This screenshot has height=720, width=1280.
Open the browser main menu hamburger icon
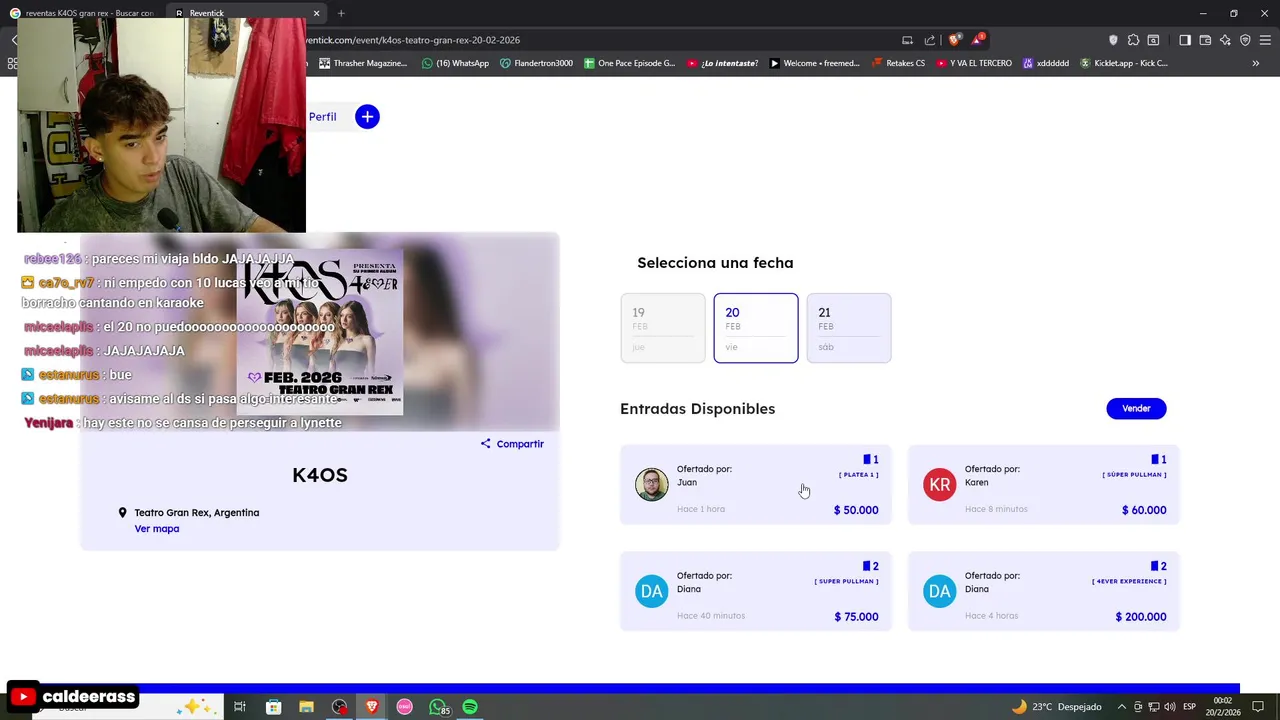[1265, 40]
